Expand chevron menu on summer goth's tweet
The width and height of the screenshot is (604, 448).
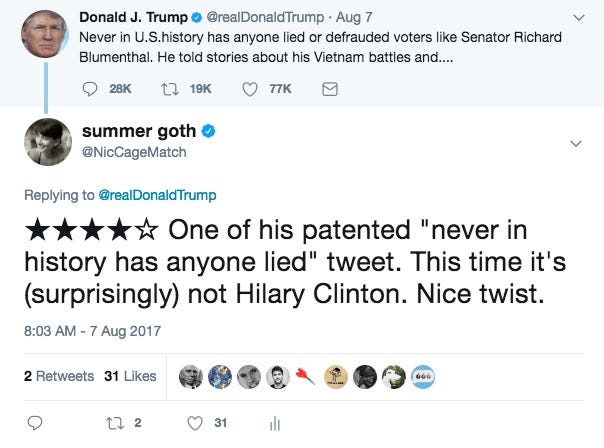pyautogui.click(x=575, y=144)
